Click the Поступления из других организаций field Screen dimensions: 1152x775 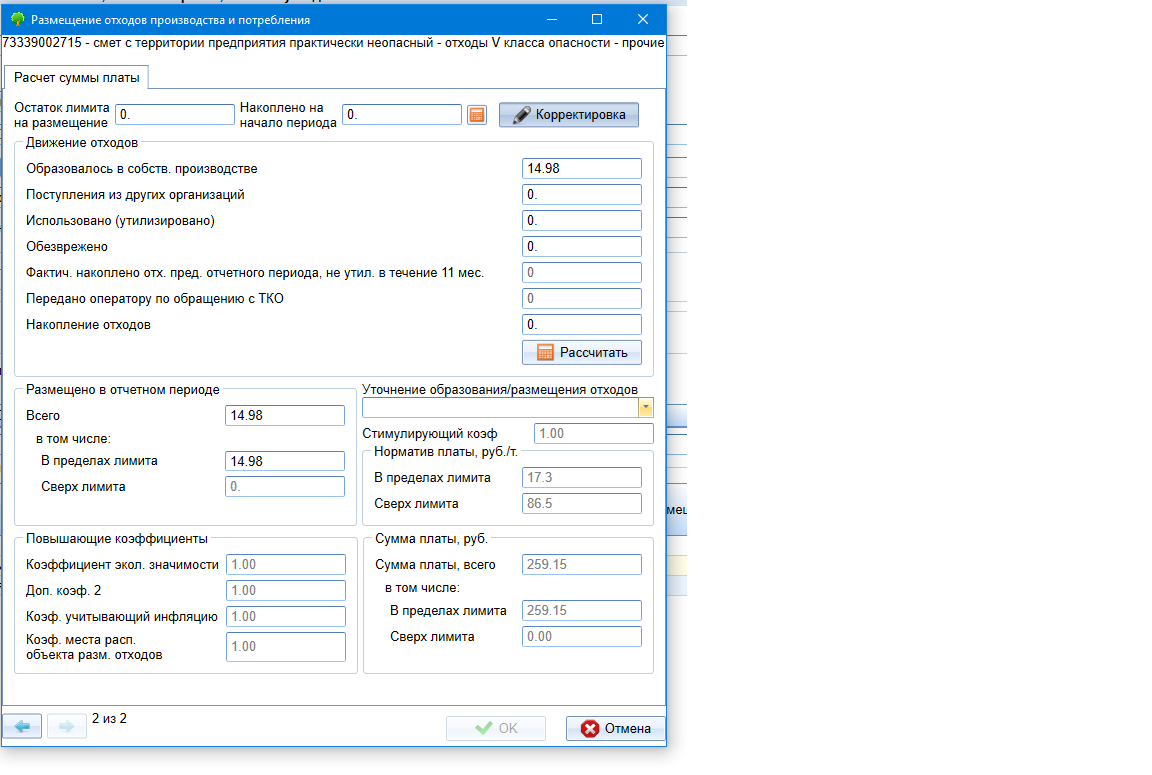tap(581, 195)
